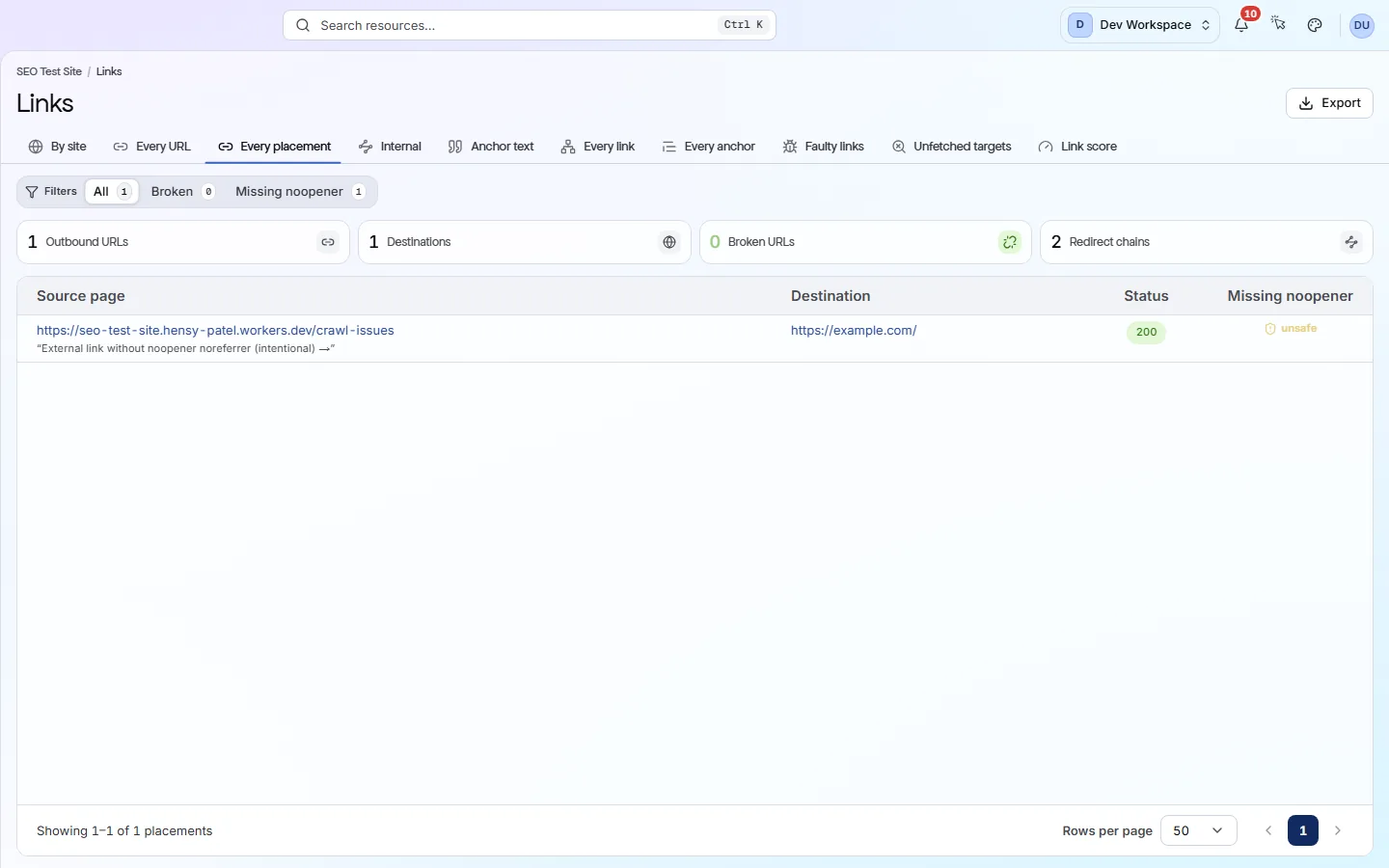Viewport: 1389px width, 868px height.
Task: Switch to the Unfetched targets tab
Action: tap(952, 147)
